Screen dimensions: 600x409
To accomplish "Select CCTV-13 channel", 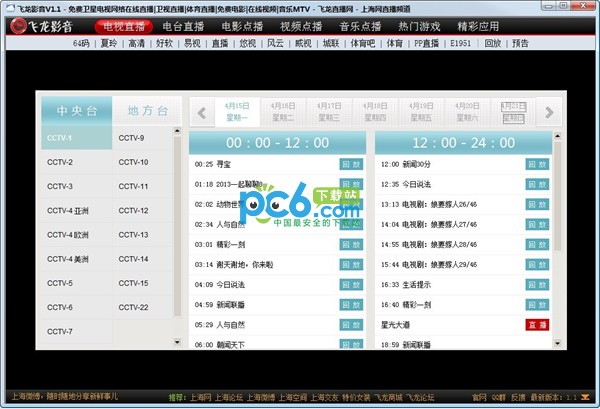I will click(x=133, y=235).
